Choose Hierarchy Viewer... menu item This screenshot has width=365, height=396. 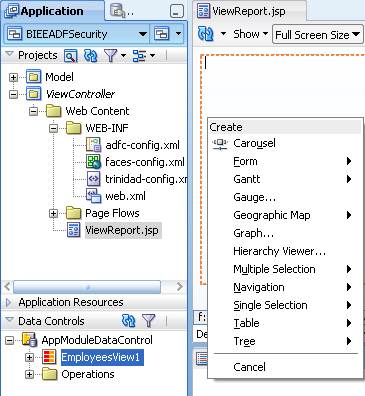(286, 251)
